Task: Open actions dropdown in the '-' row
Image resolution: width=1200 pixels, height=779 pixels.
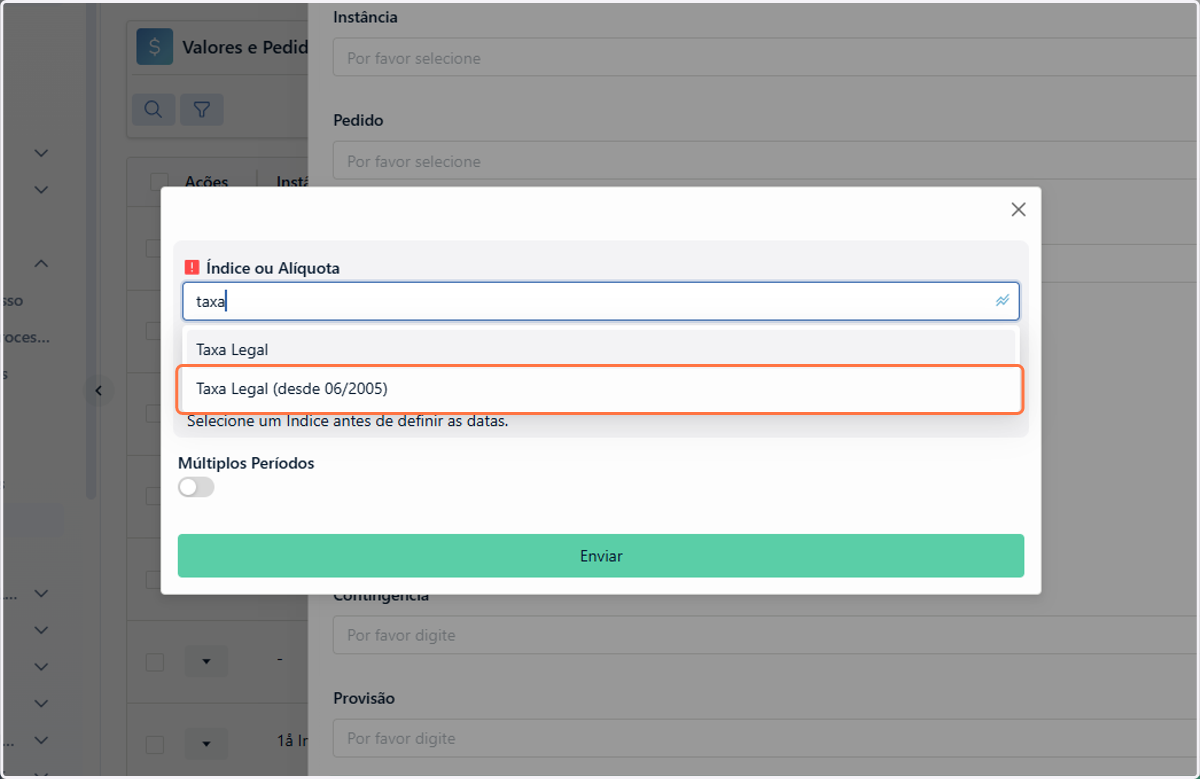Action: click(206, 662)
